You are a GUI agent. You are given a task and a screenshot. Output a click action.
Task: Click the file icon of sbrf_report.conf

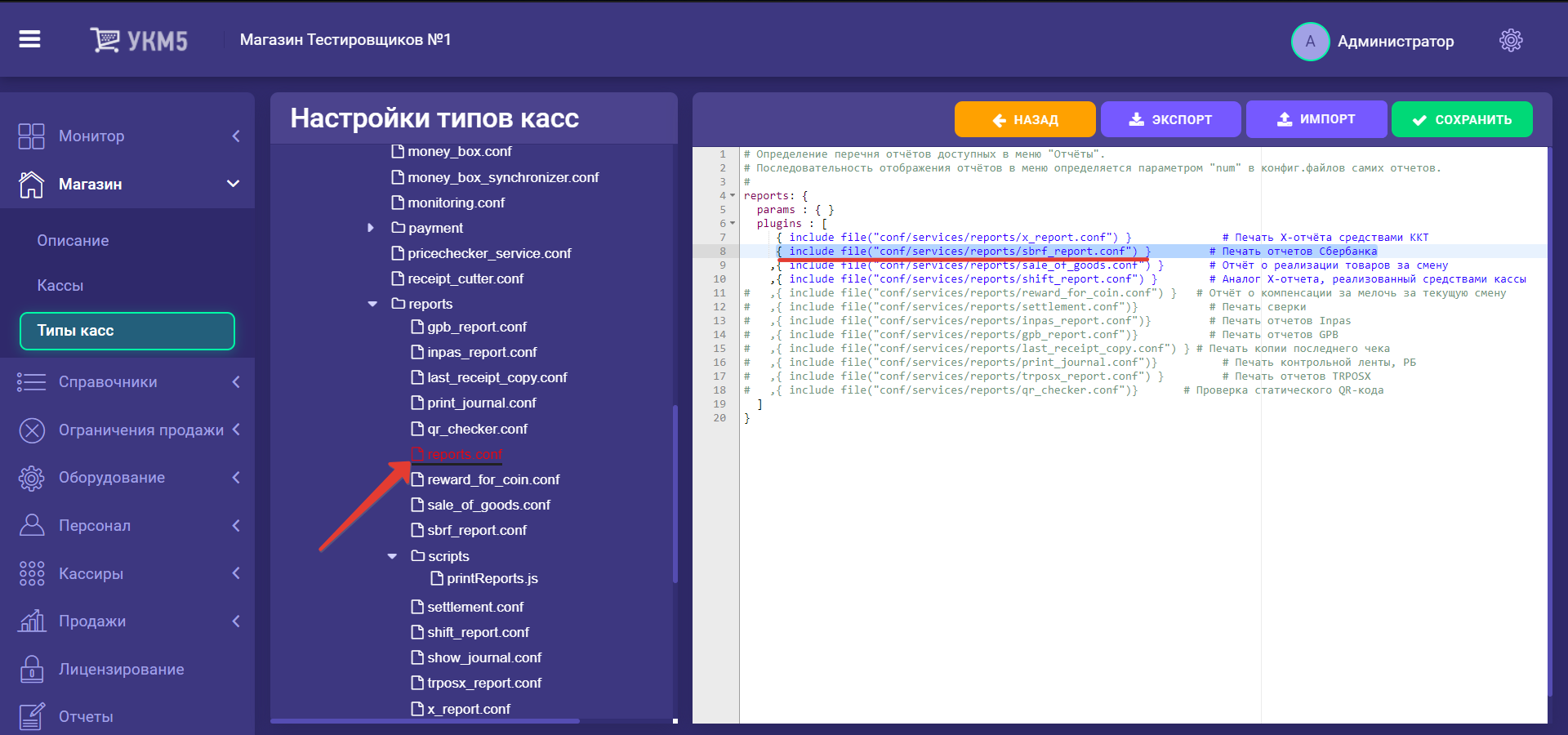[x=417, y=530]
